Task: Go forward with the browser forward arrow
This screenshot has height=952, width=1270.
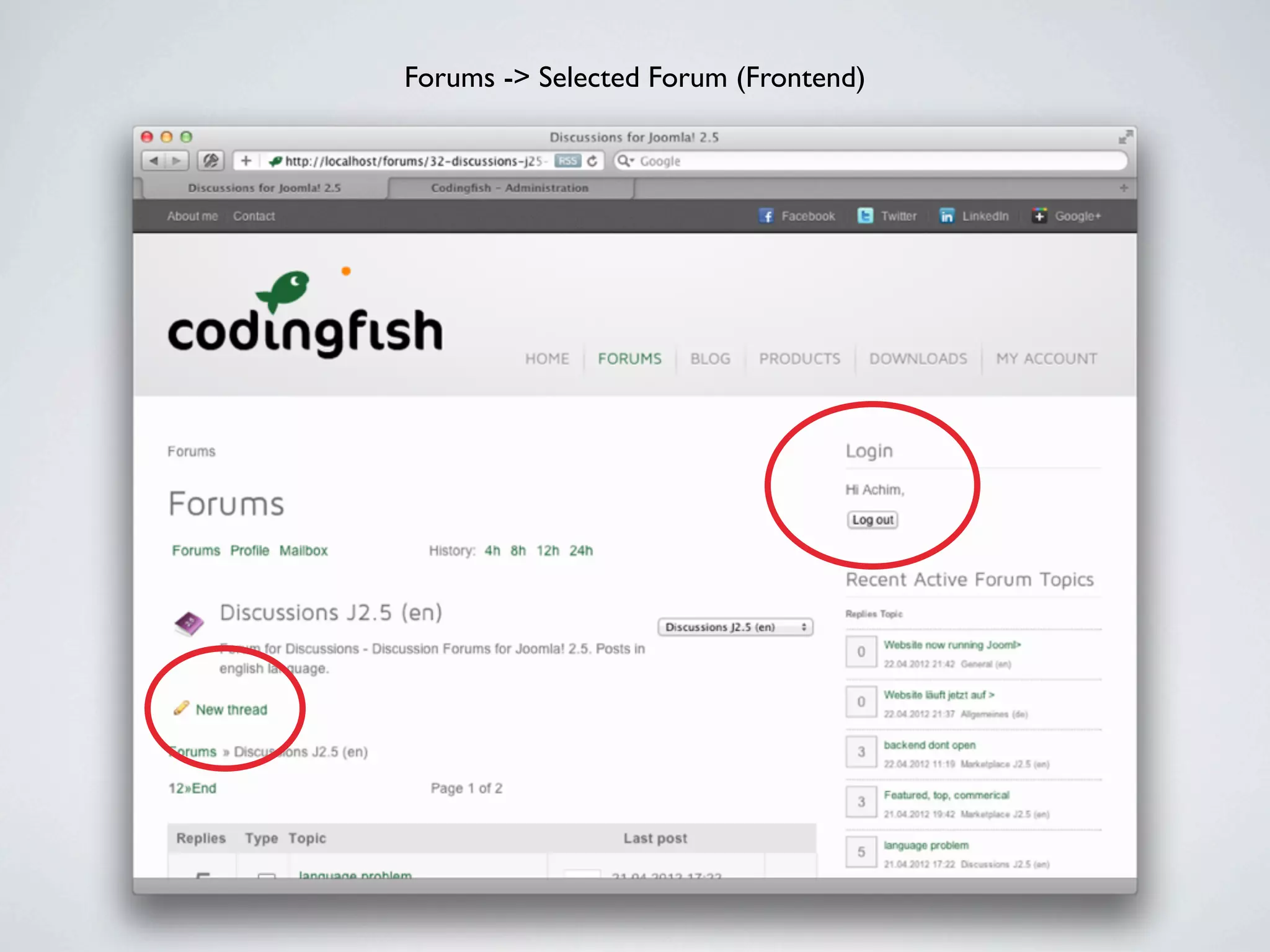Action: [177, 161]
